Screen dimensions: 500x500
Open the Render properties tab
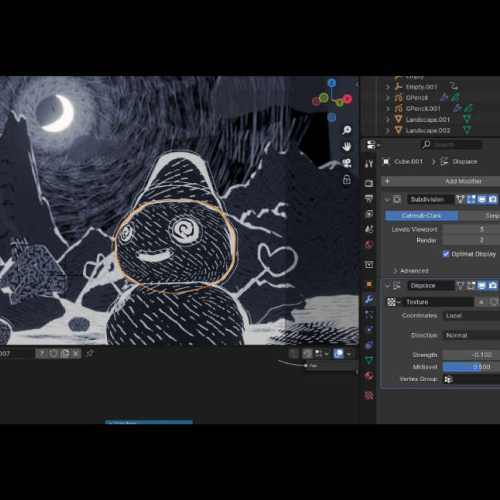click(369, 183)
